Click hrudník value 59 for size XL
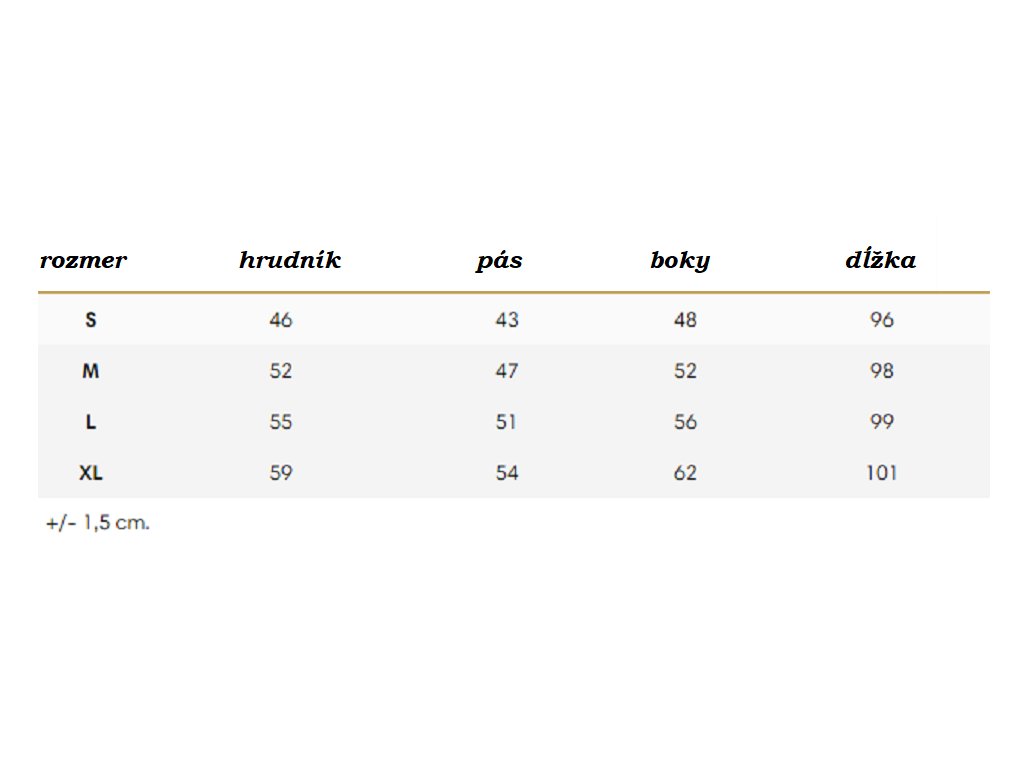1024x768 pixels. [281, 473]
